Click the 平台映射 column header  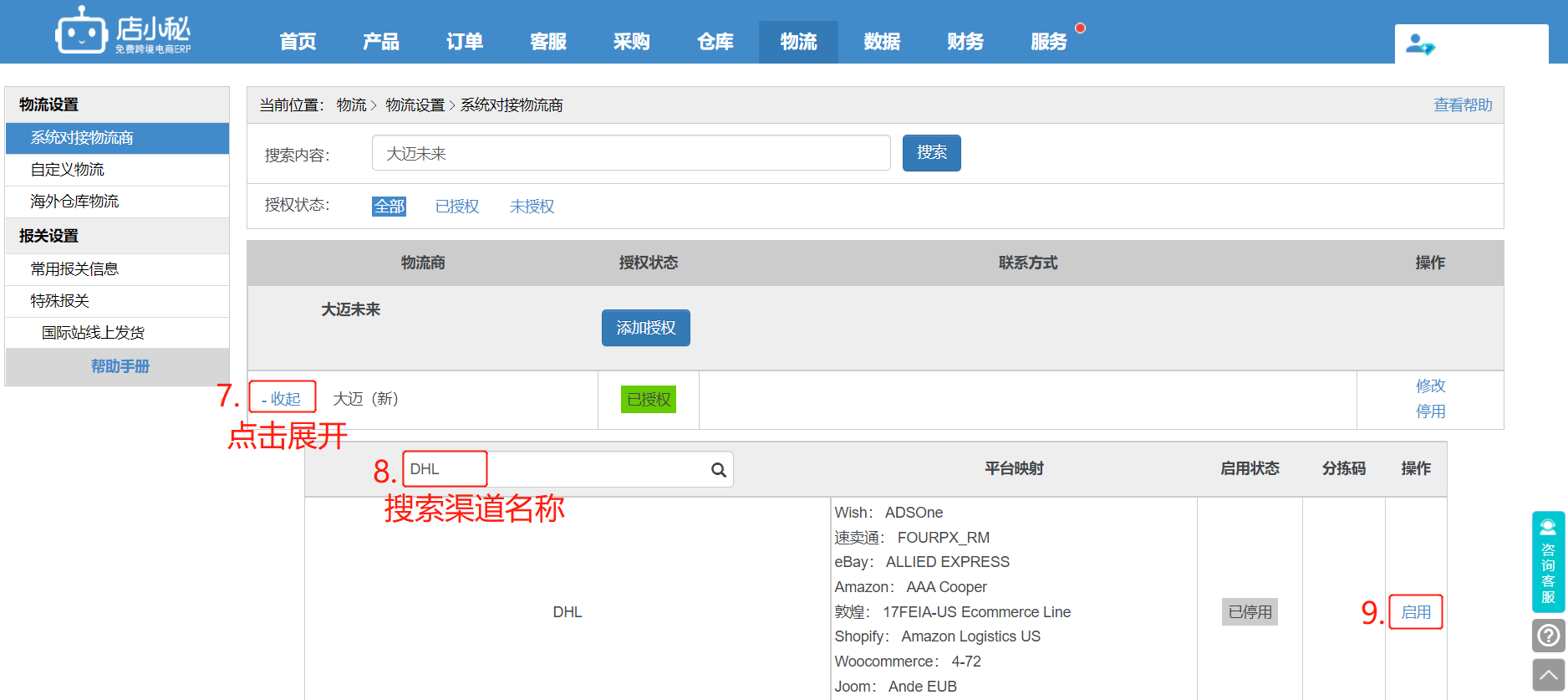pyautogui.click(x=1014, y=468)
